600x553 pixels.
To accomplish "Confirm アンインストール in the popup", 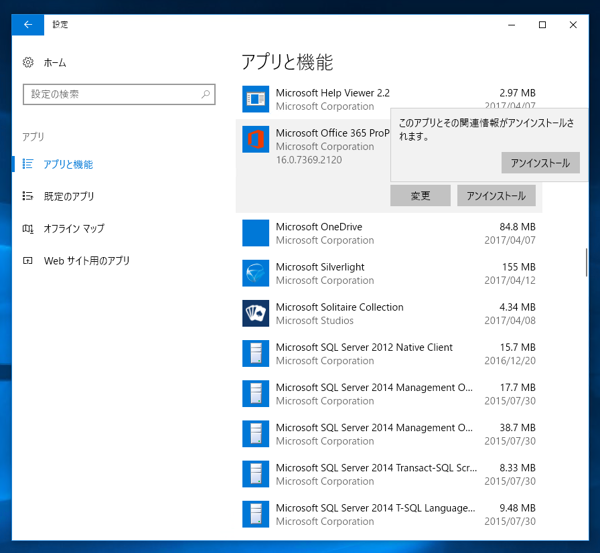I will click(x=540, y=163).
